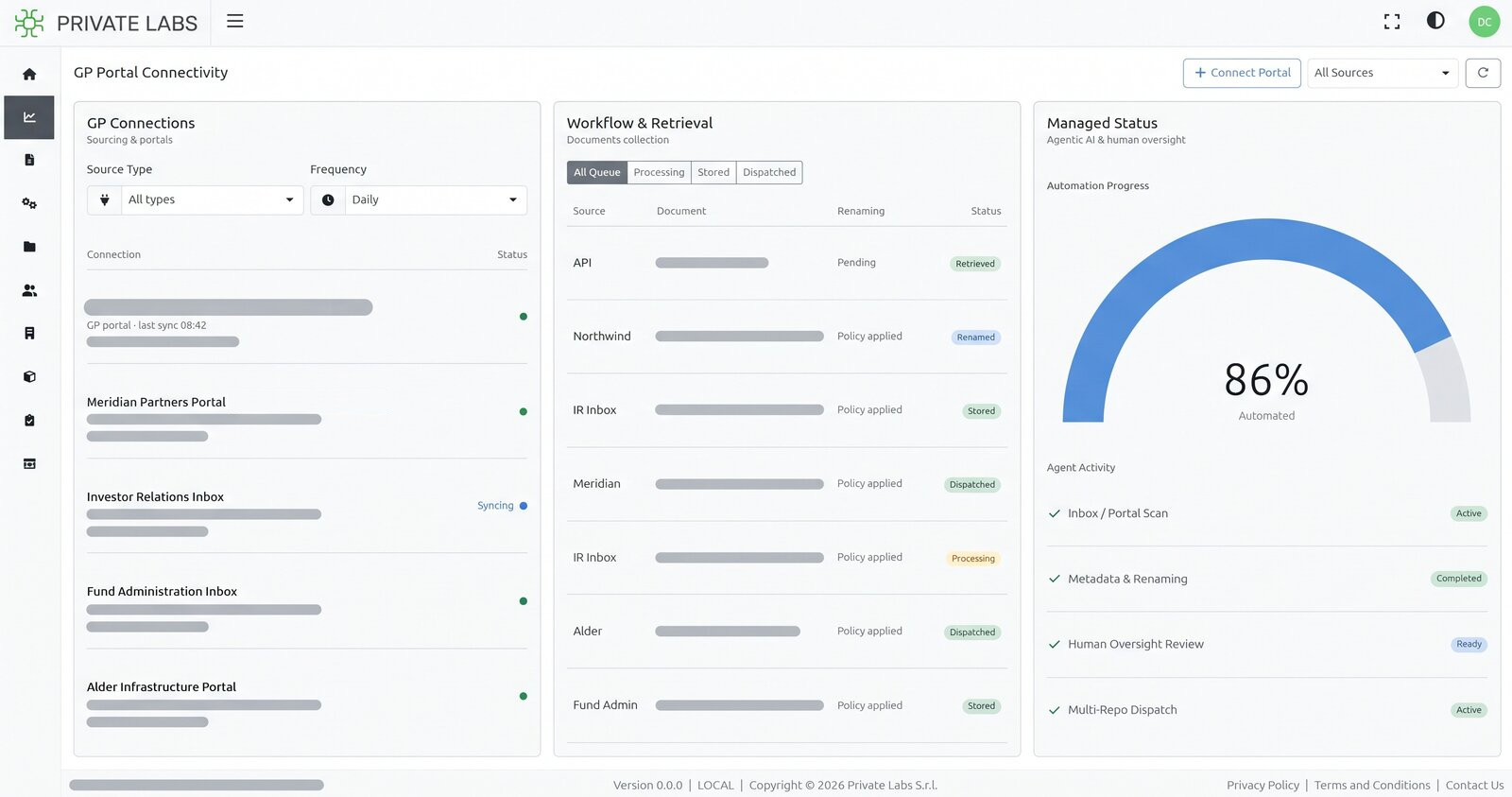Switch to the Dispatched tab
The height and width of the screenshot is (797, 1512).
point(769,172)
